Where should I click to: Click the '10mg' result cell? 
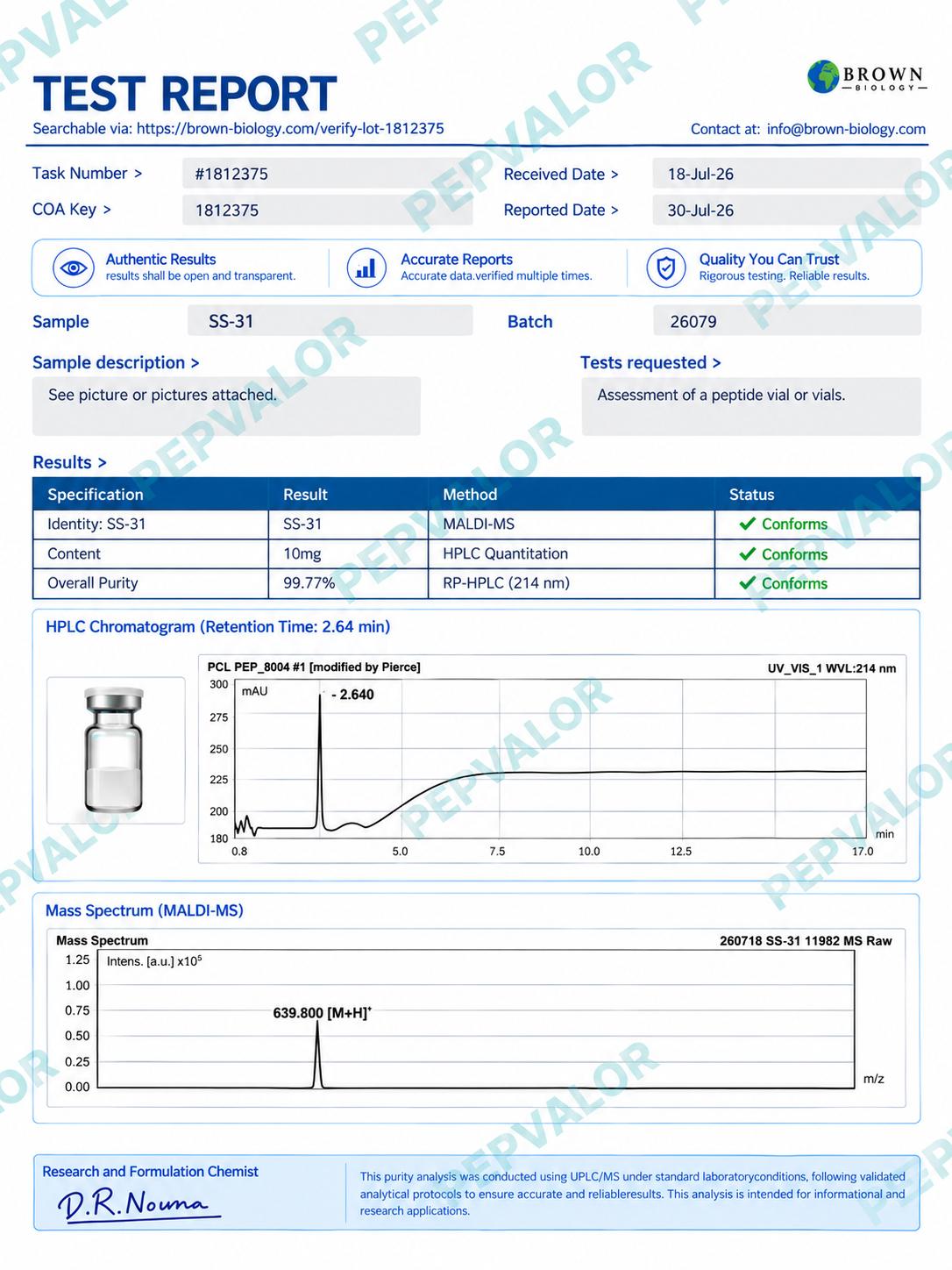click(x=349, y=554)
